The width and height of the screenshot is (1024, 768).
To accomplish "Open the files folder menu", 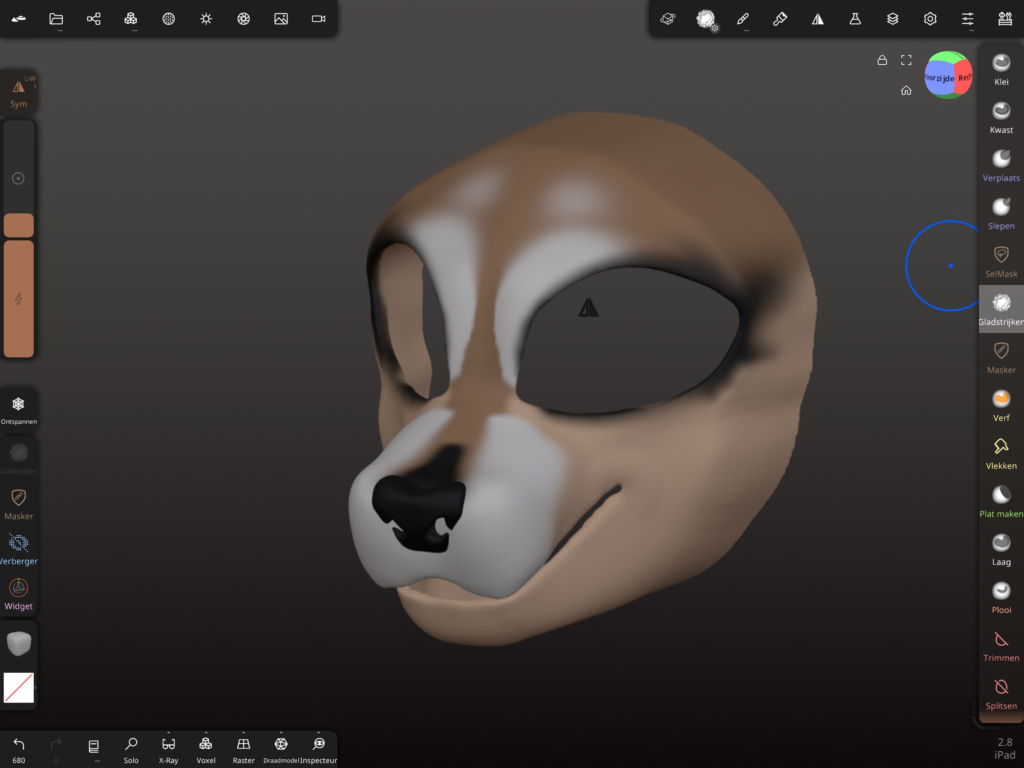I will [x=56, y=19].
